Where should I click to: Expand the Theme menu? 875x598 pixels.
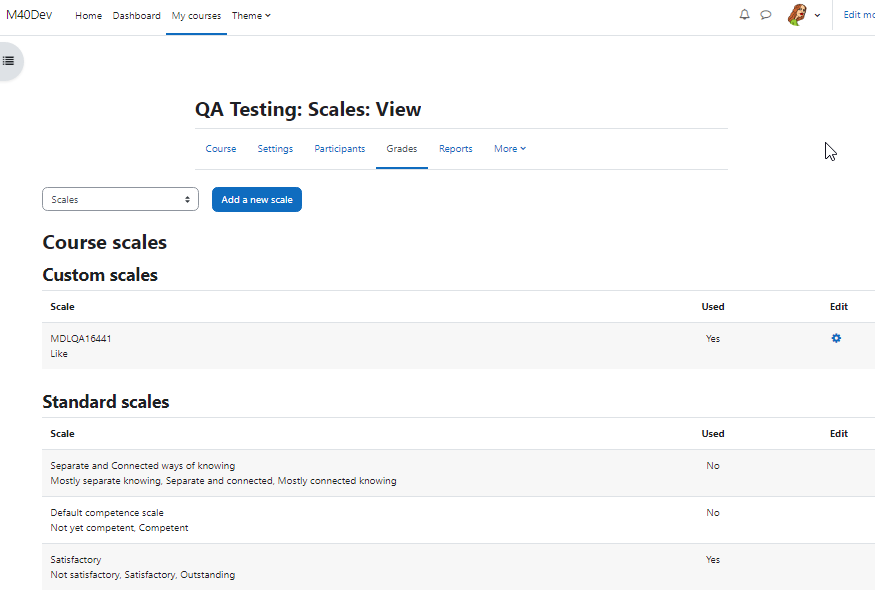click(x=251, y=16)
